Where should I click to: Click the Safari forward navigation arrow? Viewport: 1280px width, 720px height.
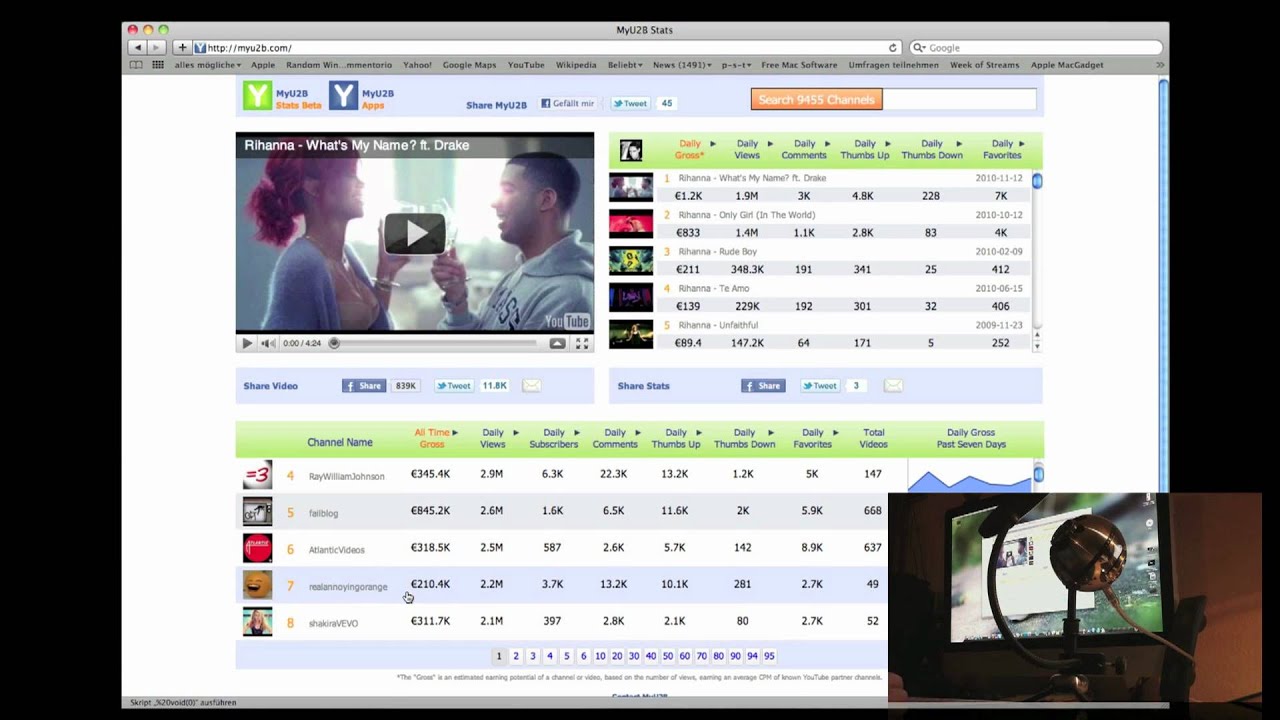tap(156, 47)
